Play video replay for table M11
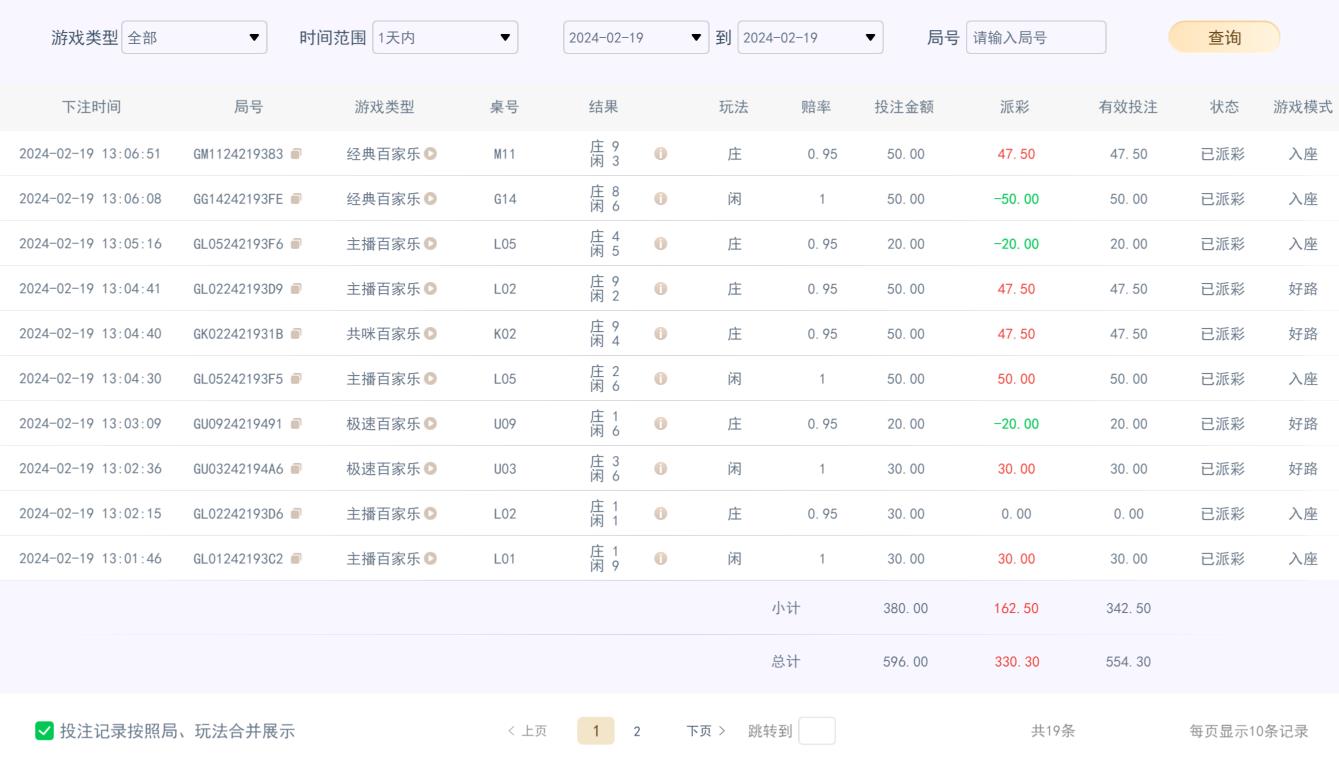 pyautogui.click(x=431, y=154)
